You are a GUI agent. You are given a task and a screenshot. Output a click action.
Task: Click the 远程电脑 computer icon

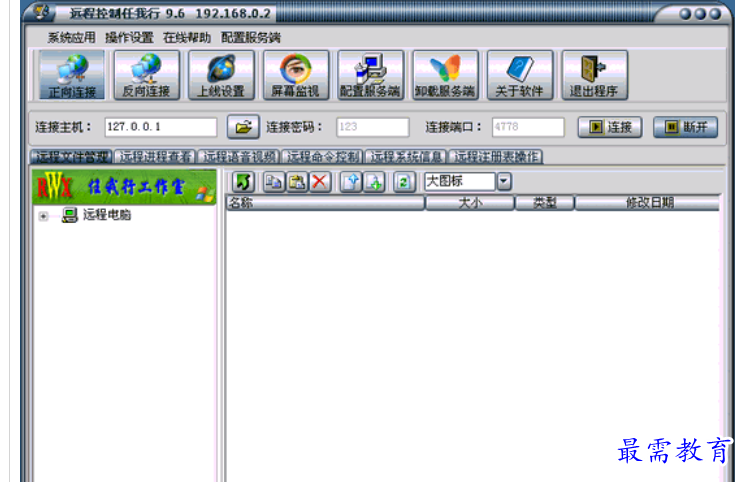click(x=70, y=216)
